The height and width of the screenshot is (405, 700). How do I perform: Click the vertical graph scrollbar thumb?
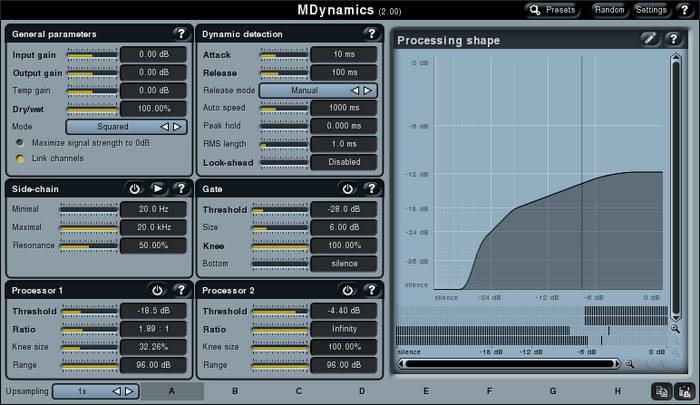[x=675, y=188]
